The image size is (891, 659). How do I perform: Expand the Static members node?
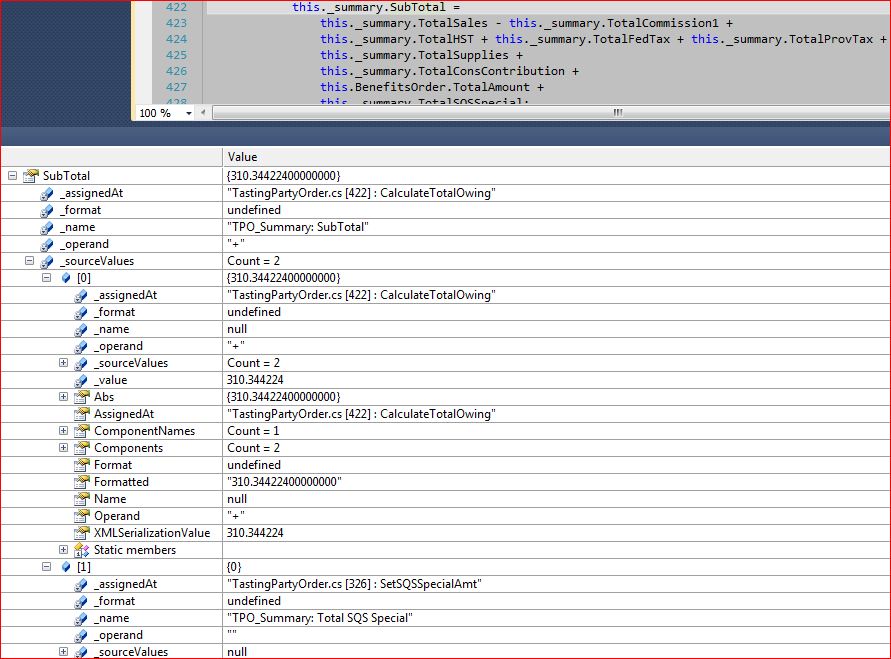tap(63, 550)
